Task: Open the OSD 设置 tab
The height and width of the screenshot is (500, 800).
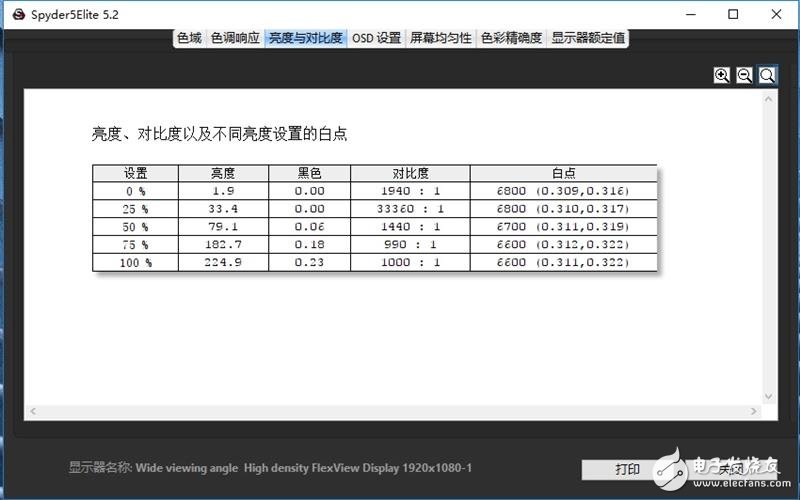Action: pos(377,38)
